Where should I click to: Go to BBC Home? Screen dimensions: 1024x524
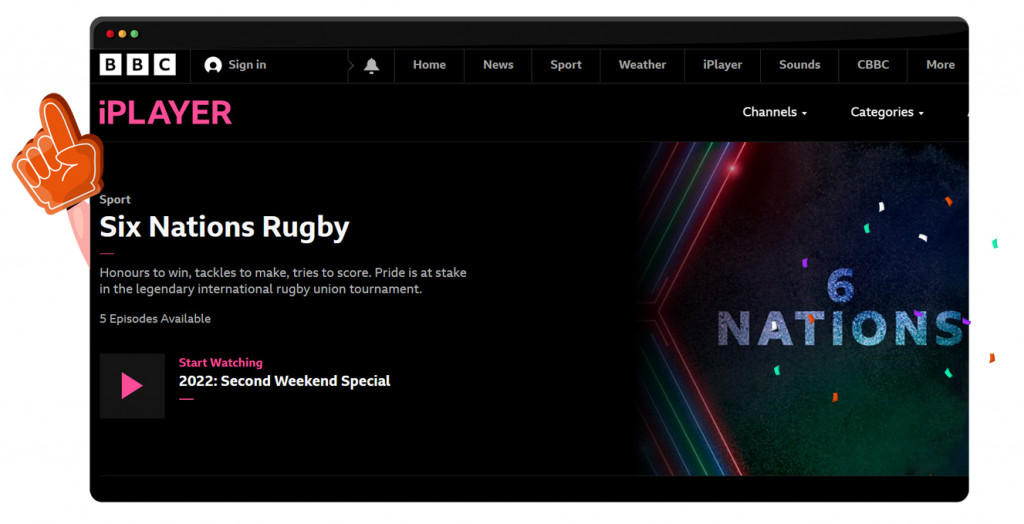[x=429, y=65]
